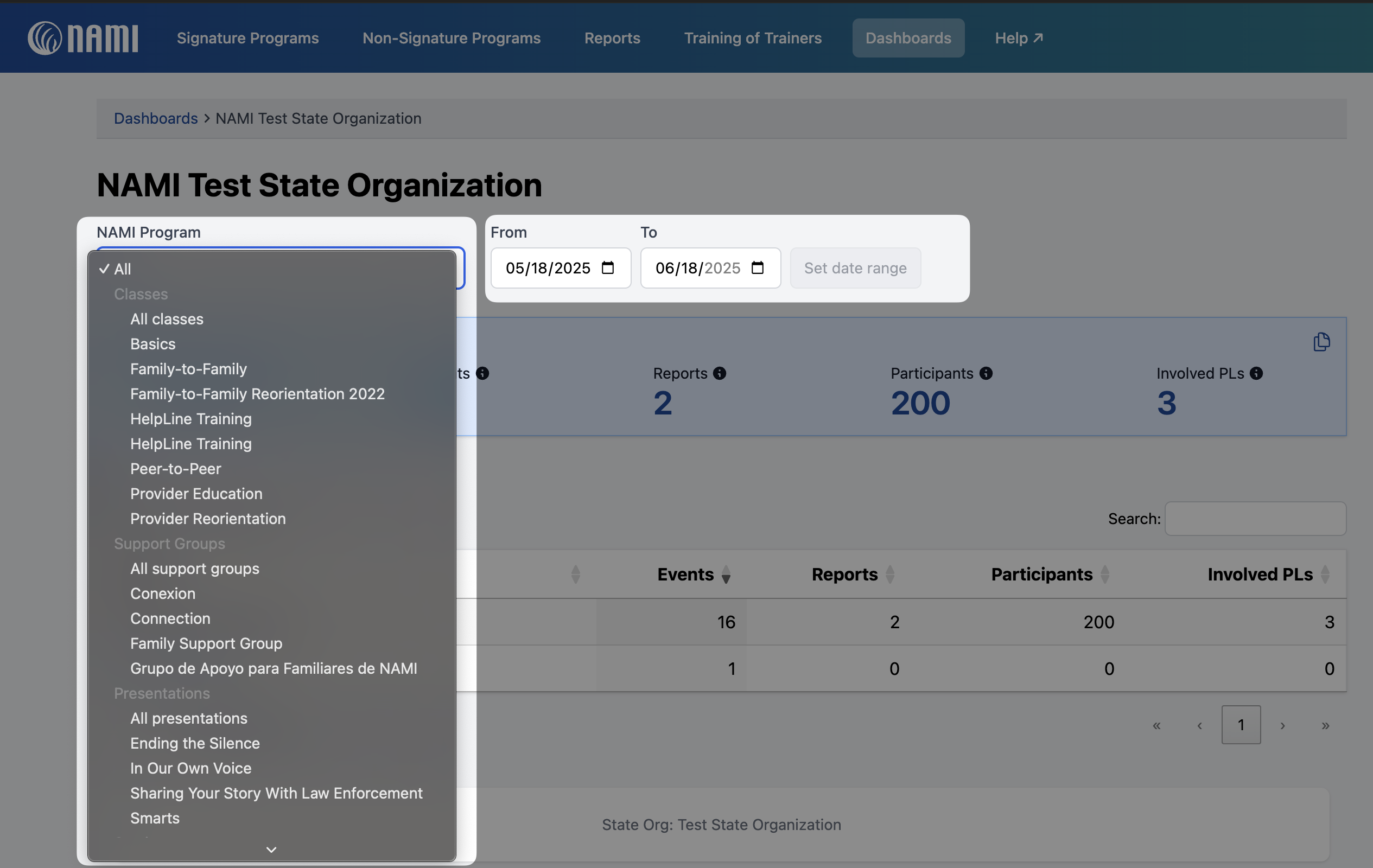The height and width of the screenshot is (868, 1373).
Task: Choose Connection support group option
Action: [271, 618]
